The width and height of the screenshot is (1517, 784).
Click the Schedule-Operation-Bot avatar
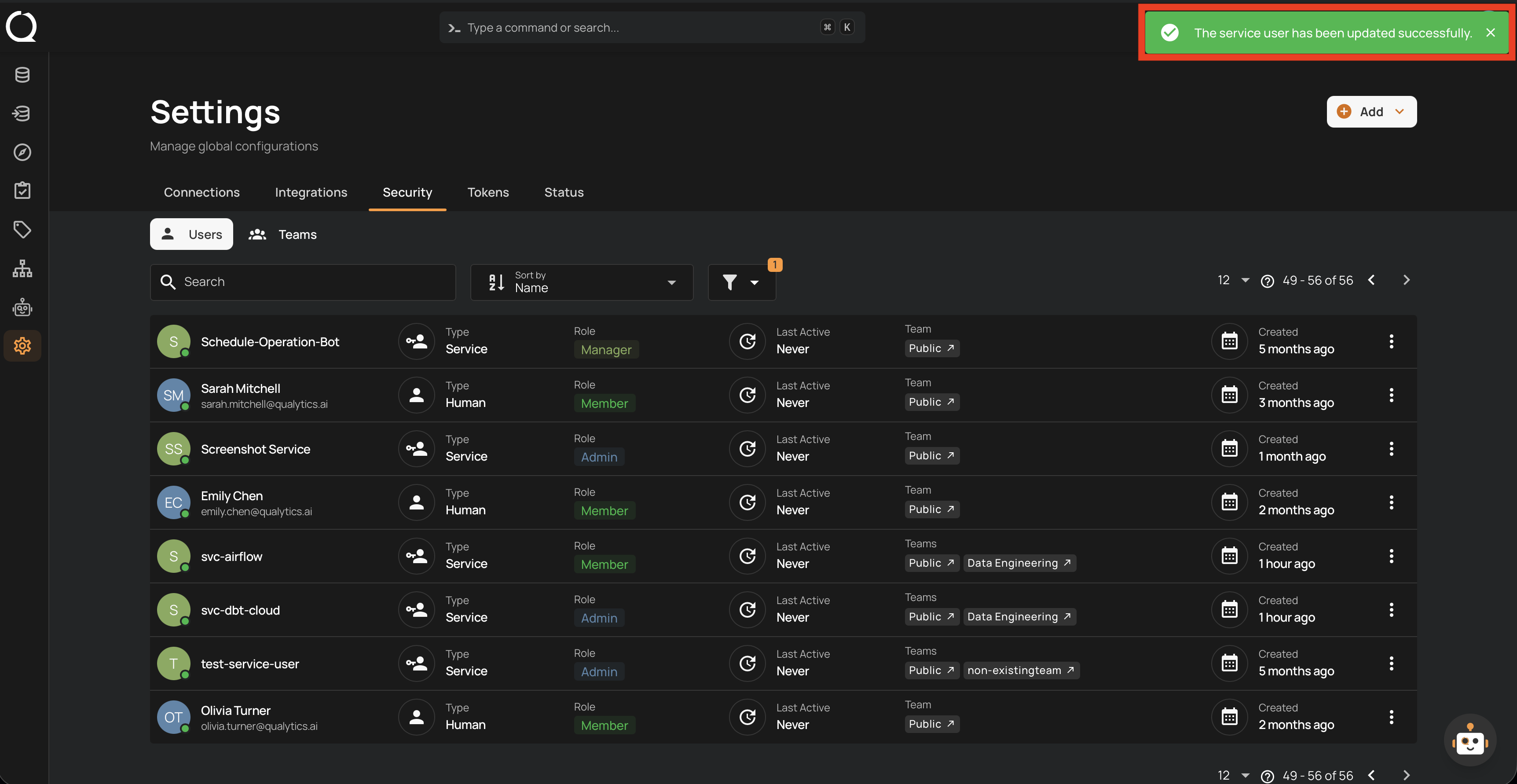(x=173, y=342)
